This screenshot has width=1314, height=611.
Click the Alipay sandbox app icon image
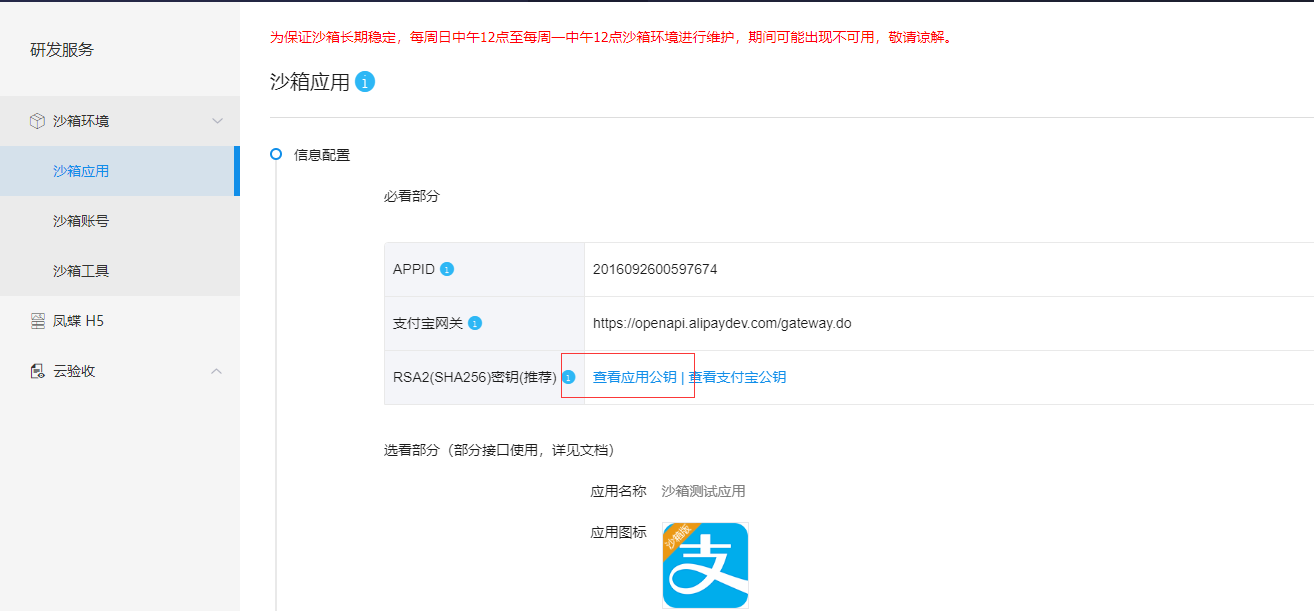pos(706,565)
